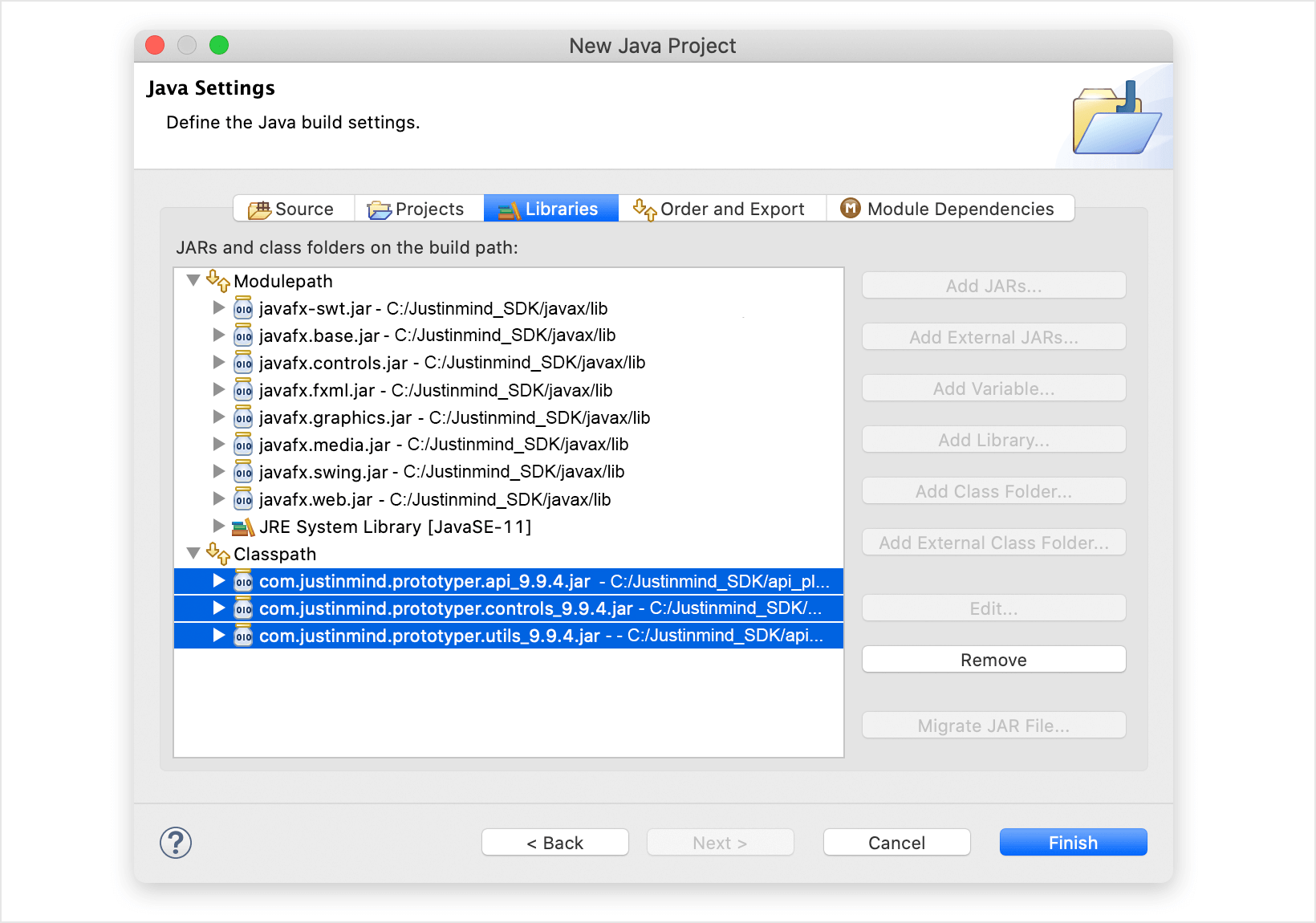Click the Edit... button
This screenshot has width=1316, height=923.
pyautogui.click(x=993, y=608)
